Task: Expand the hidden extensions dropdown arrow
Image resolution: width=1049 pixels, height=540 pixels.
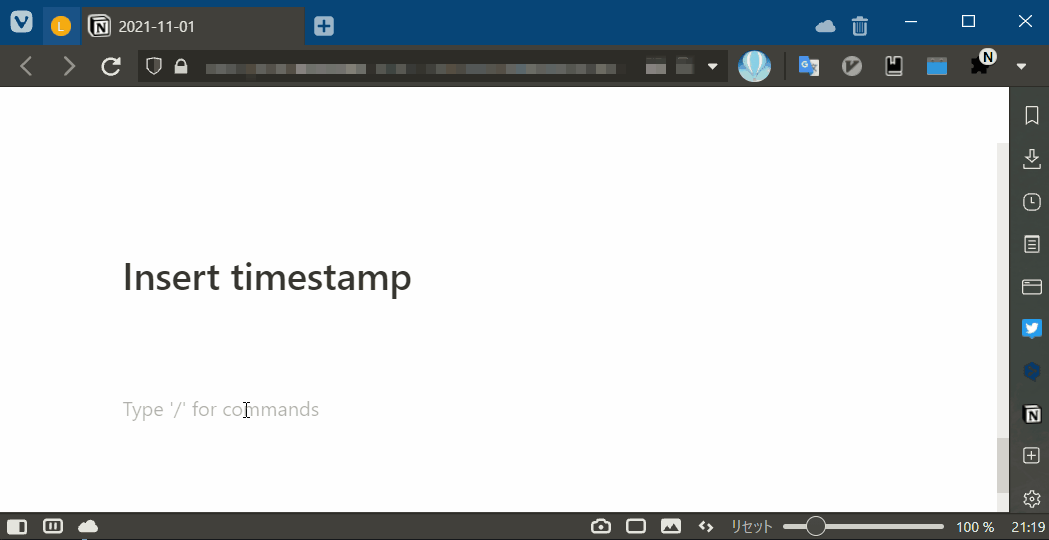Action: coord(1021,66)
